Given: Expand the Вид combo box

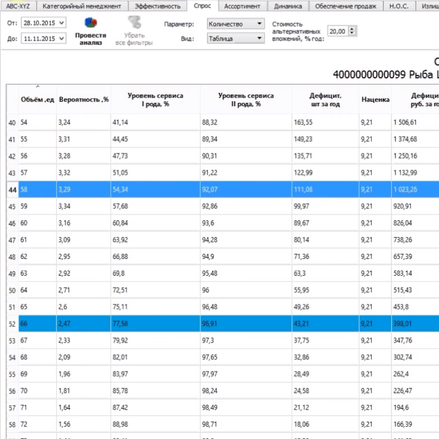Looking at the screenshot, I should pos(259,38).
